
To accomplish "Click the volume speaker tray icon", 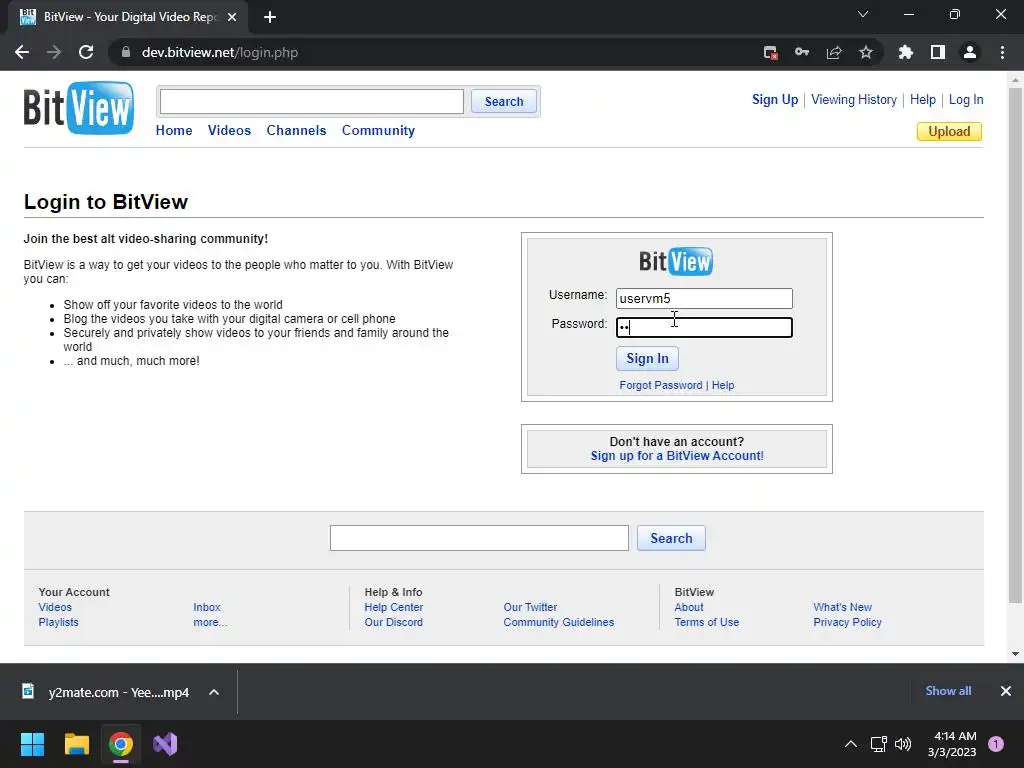I will pyautogui.click(x=903, y=744).
